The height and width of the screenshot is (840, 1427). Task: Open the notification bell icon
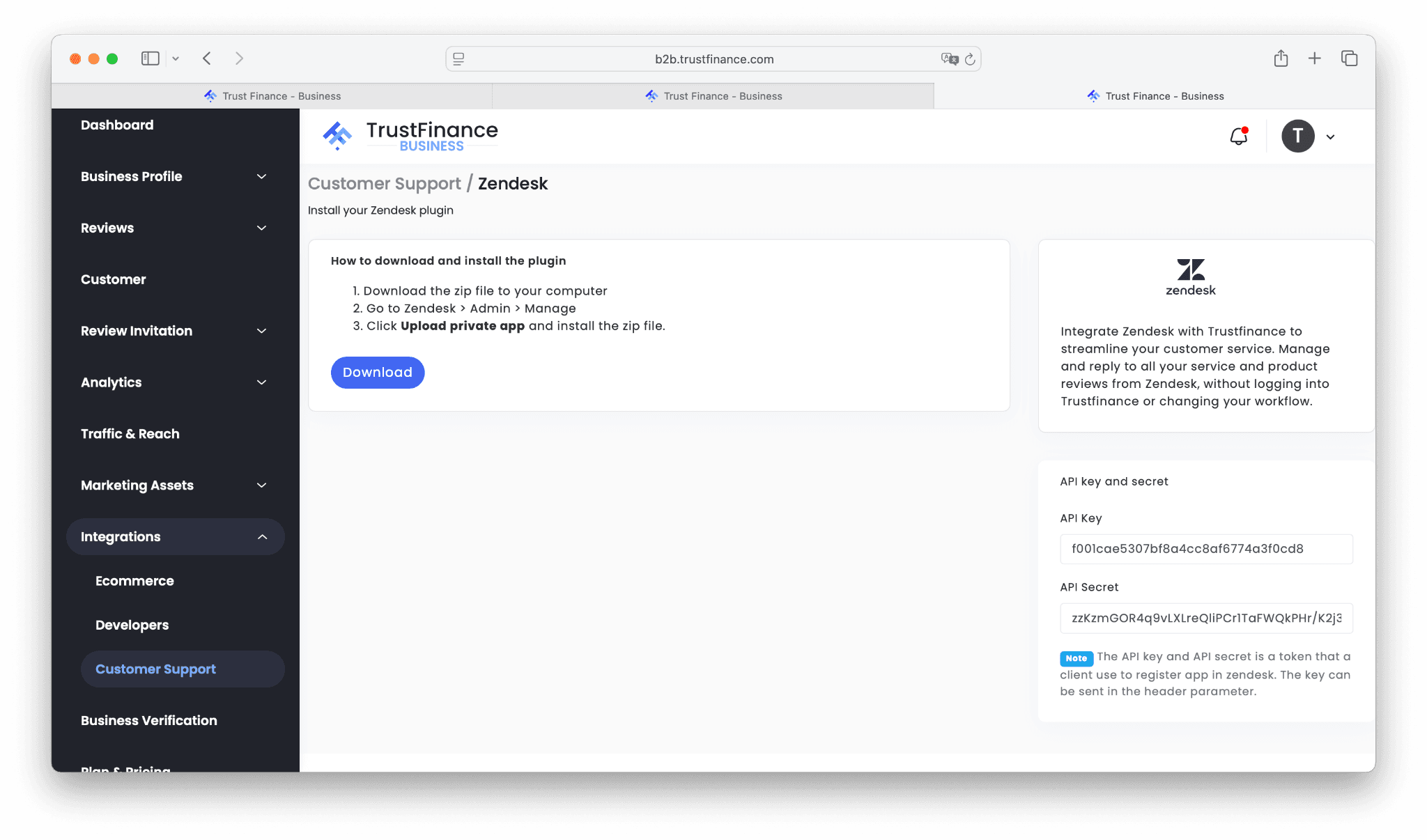pyautogui.click(x=1238, y=136)
